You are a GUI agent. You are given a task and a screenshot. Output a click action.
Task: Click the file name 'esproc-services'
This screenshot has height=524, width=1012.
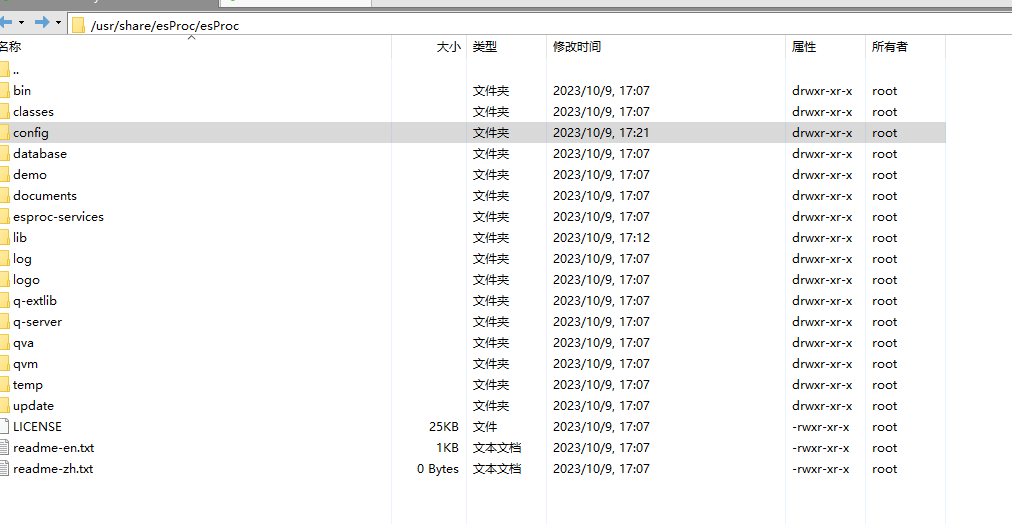pos(59,217)
